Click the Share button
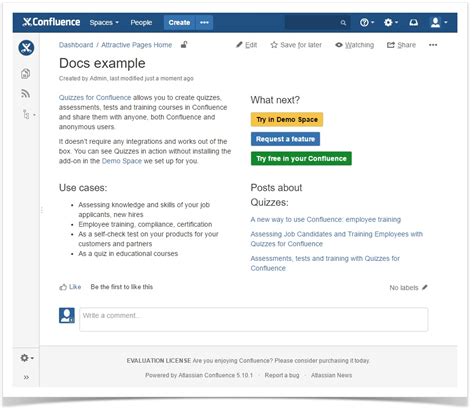The image size is (474, 411). tap(401, 45)
